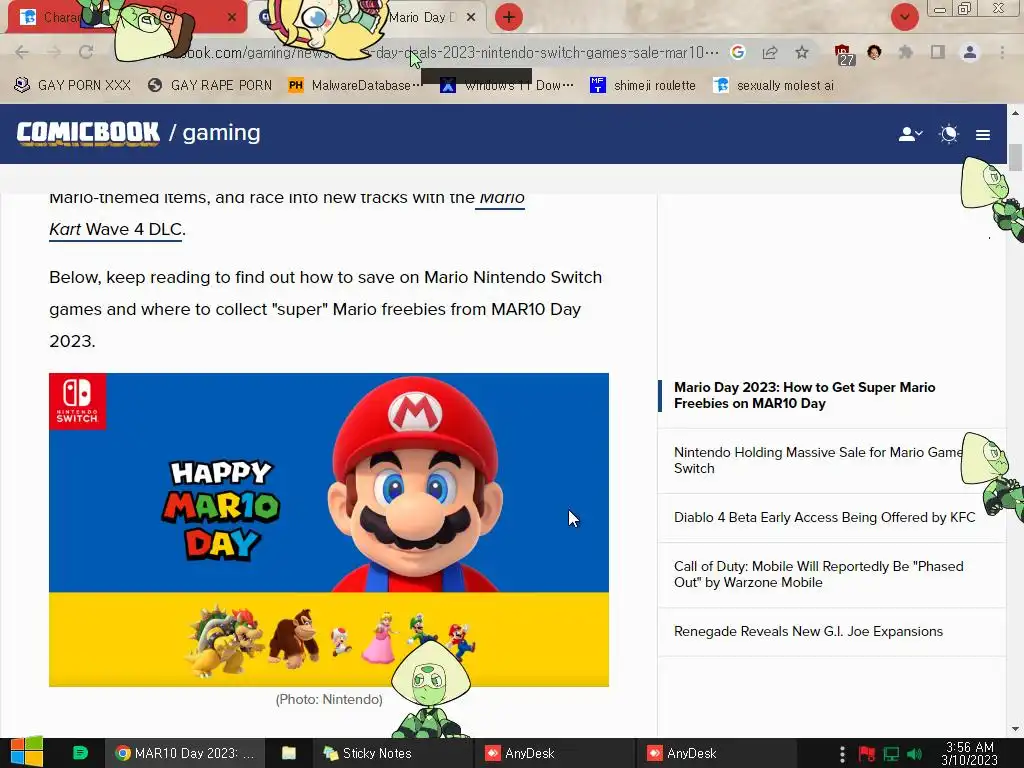Open the Chrome three-dot menu
The height and width of the screenshot is (768, 1024).
1002,52
